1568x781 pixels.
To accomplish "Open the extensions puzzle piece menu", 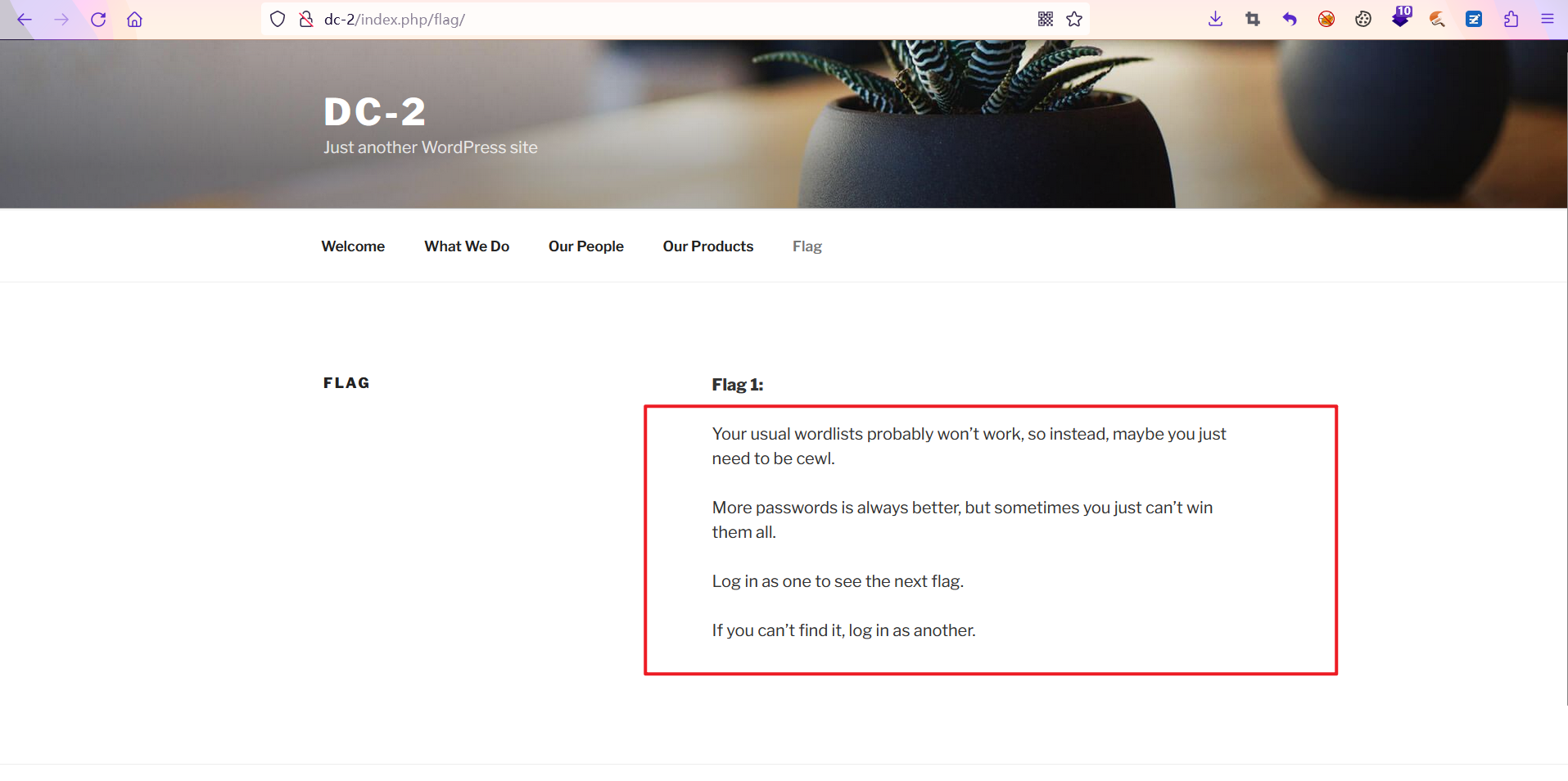I will [x=1511, y=19].
